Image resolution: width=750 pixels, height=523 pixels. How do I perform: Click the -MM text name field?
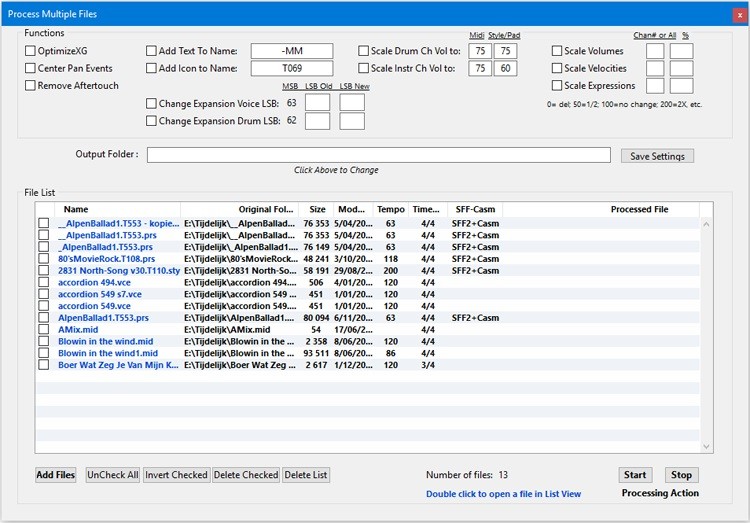pos(292,51)
